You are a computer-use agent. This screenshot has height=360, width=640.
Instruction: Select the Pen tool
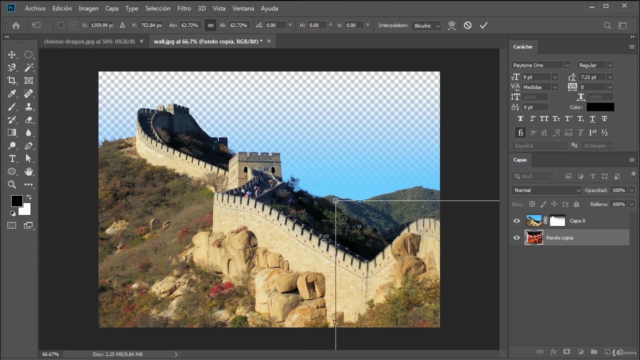[x=29, y=146]
